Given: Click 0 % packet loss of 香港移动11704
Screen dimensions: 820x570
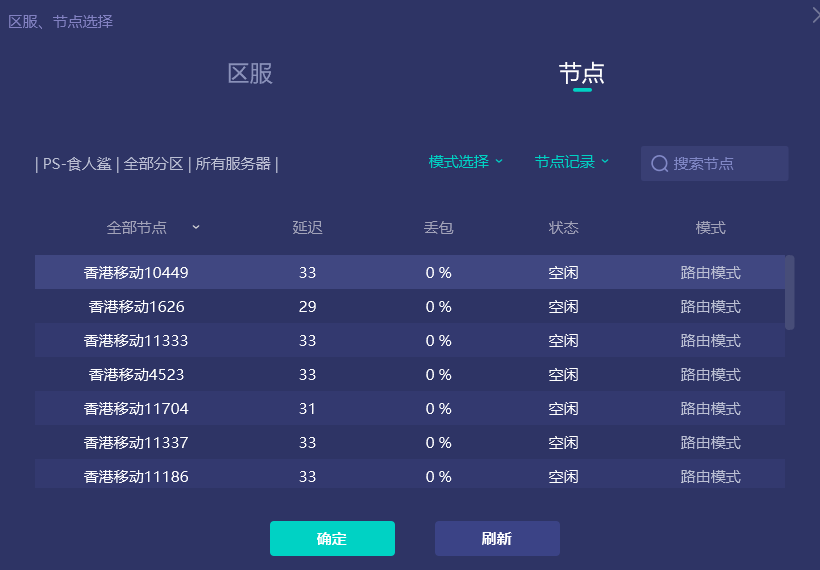Looking at the screenshot, I should click(x=438, y=408).
